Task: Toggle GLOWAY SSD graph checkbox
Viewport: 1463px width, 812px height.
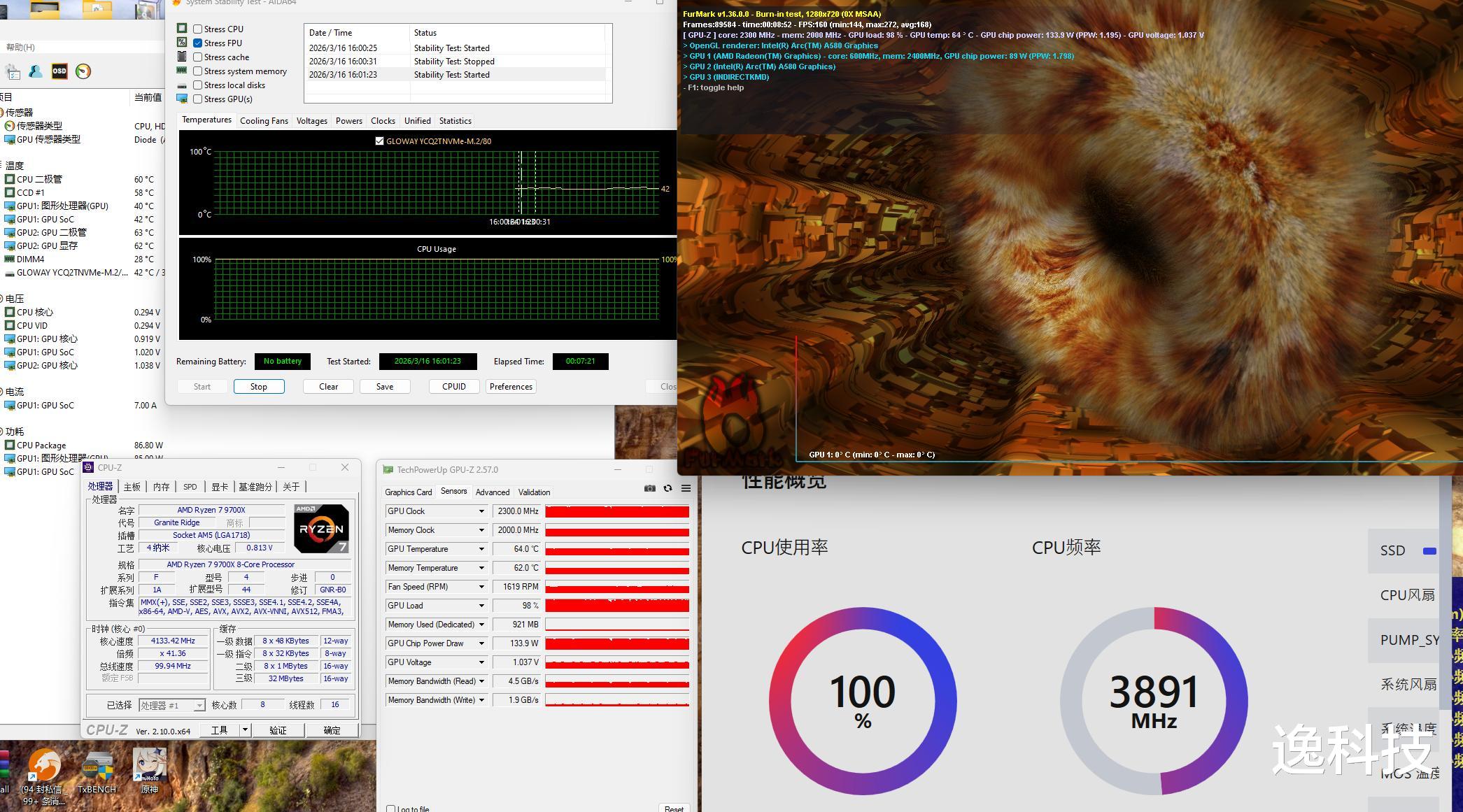Action: pyautogui.click(x=379, y=141)
